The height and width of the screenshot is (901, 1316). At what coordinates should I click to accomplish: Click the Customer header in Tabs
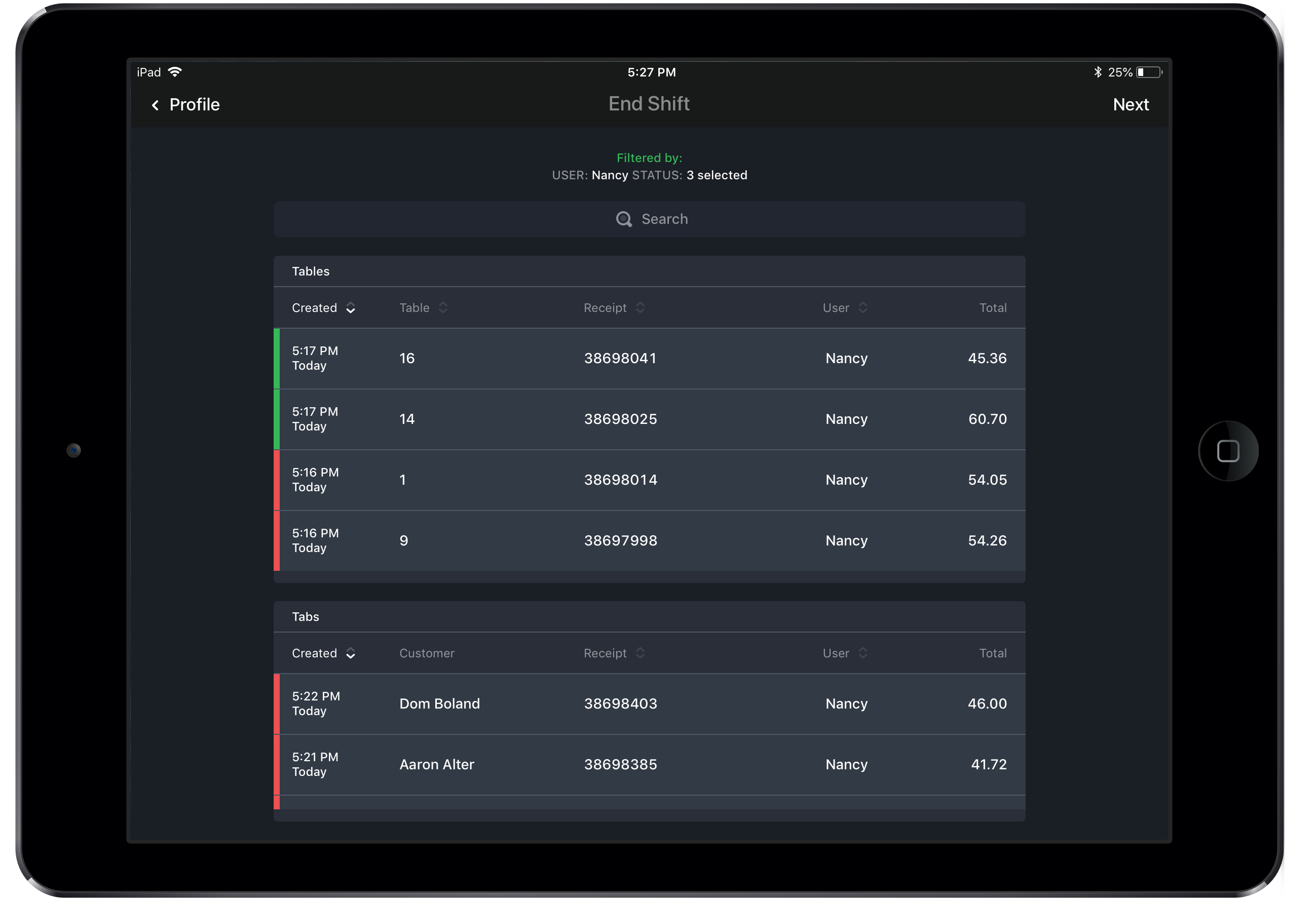coord(426,653)
